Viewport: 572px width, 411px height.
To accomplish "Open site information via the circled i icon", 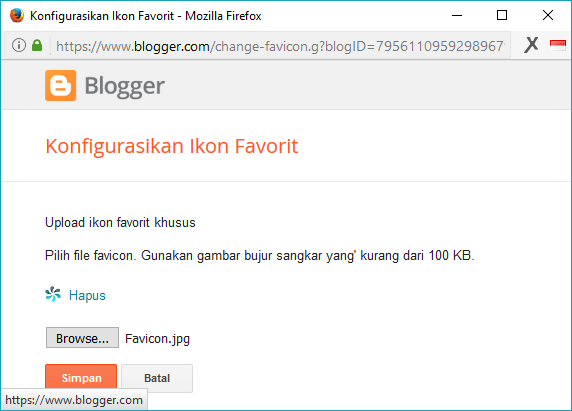I will click(19, 45).
